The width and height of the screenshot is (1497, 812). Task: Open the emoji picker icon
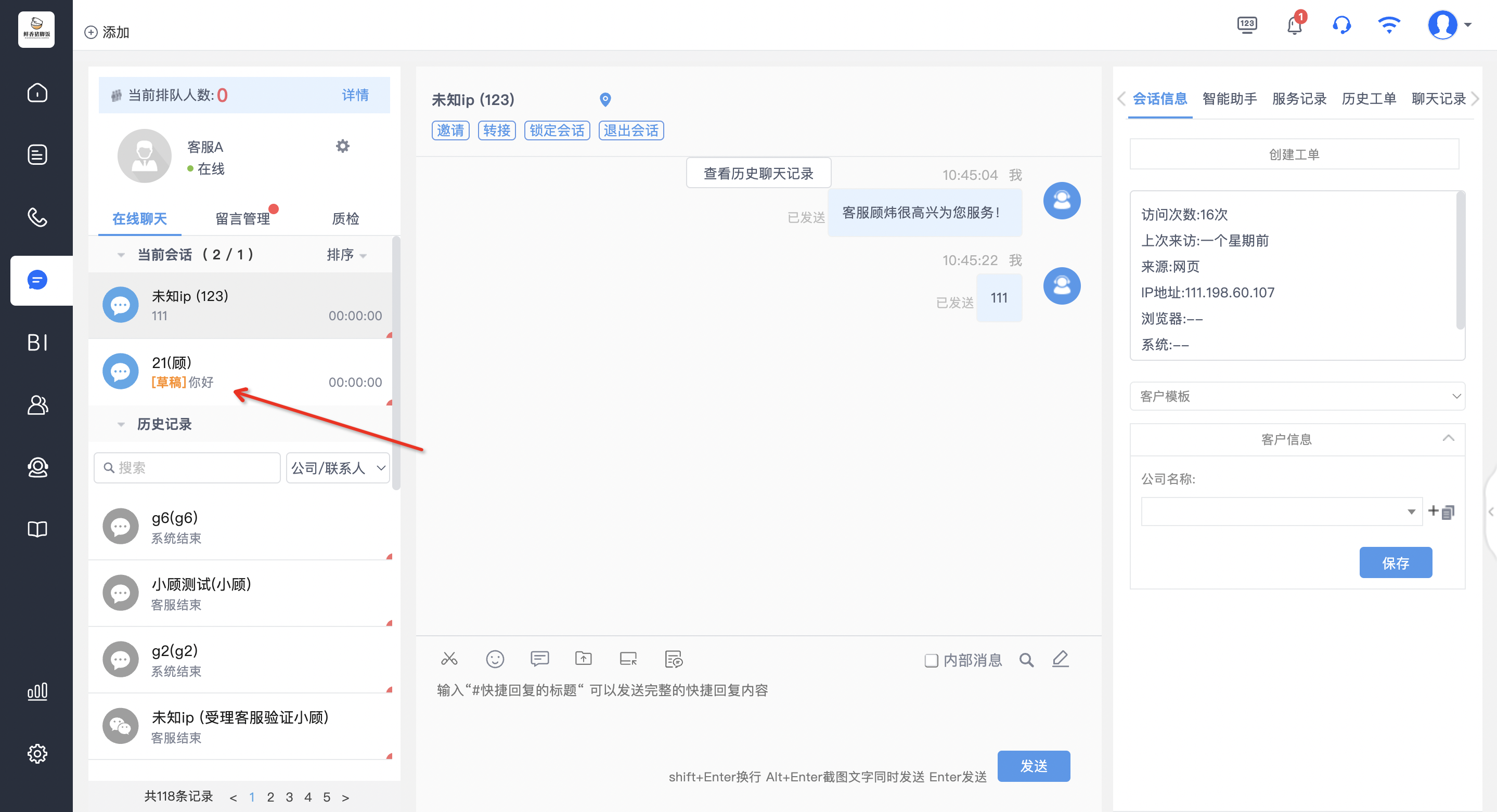pos(495,659)
